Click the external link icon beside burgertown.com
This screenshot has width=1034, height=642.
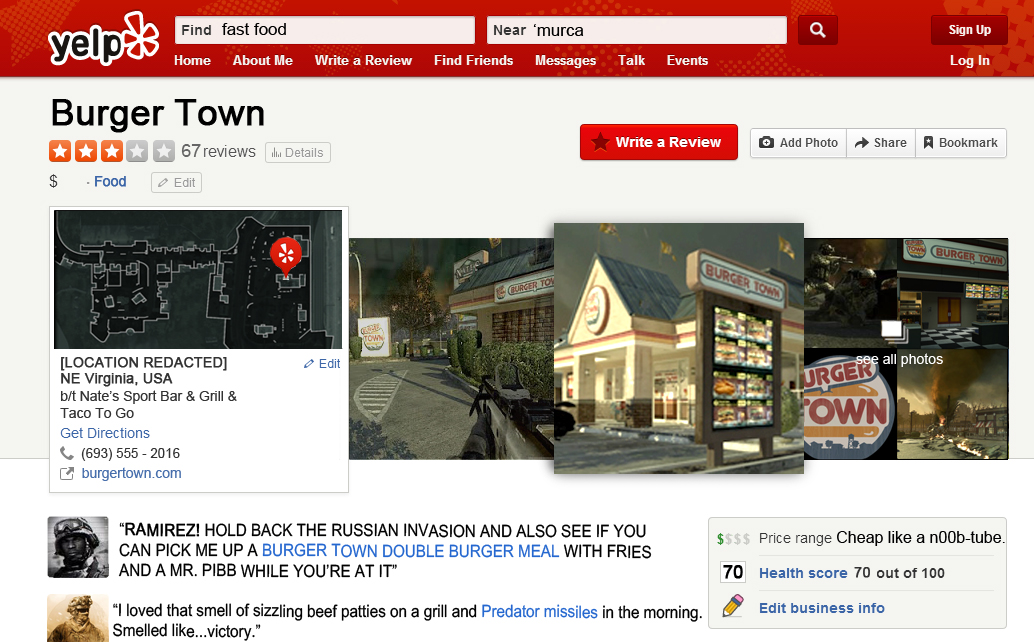(x=67, y=473)
